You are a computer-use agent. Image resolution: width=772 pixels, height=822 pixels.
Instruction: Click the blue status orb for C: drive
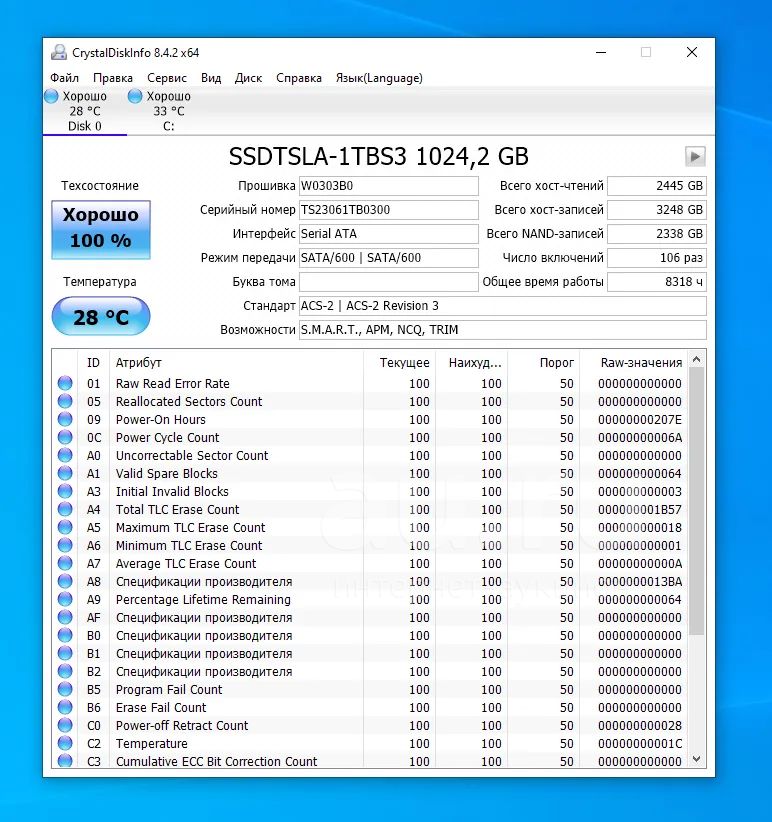135,96
